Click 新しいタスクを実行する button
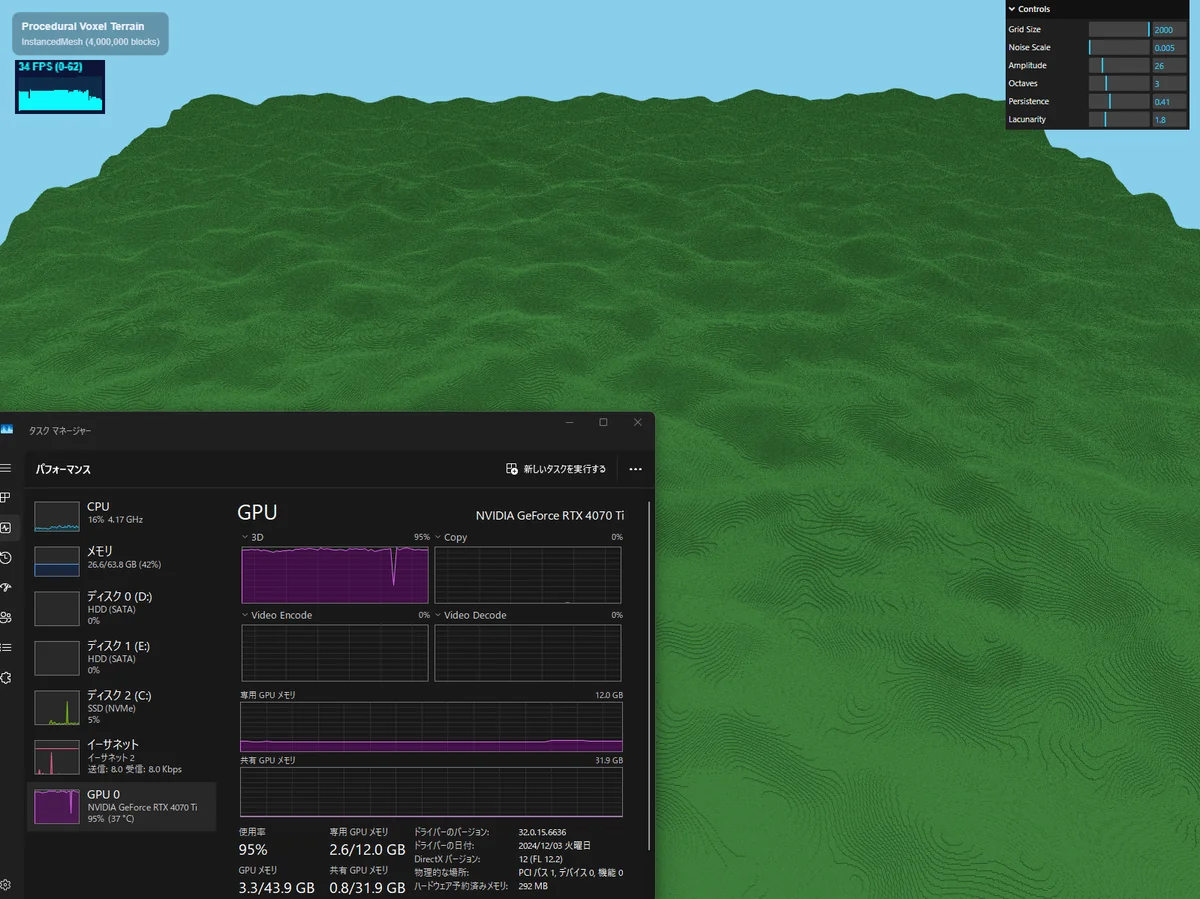The width and height of the screenshot is (1200, 899). (x=556, y=469)
